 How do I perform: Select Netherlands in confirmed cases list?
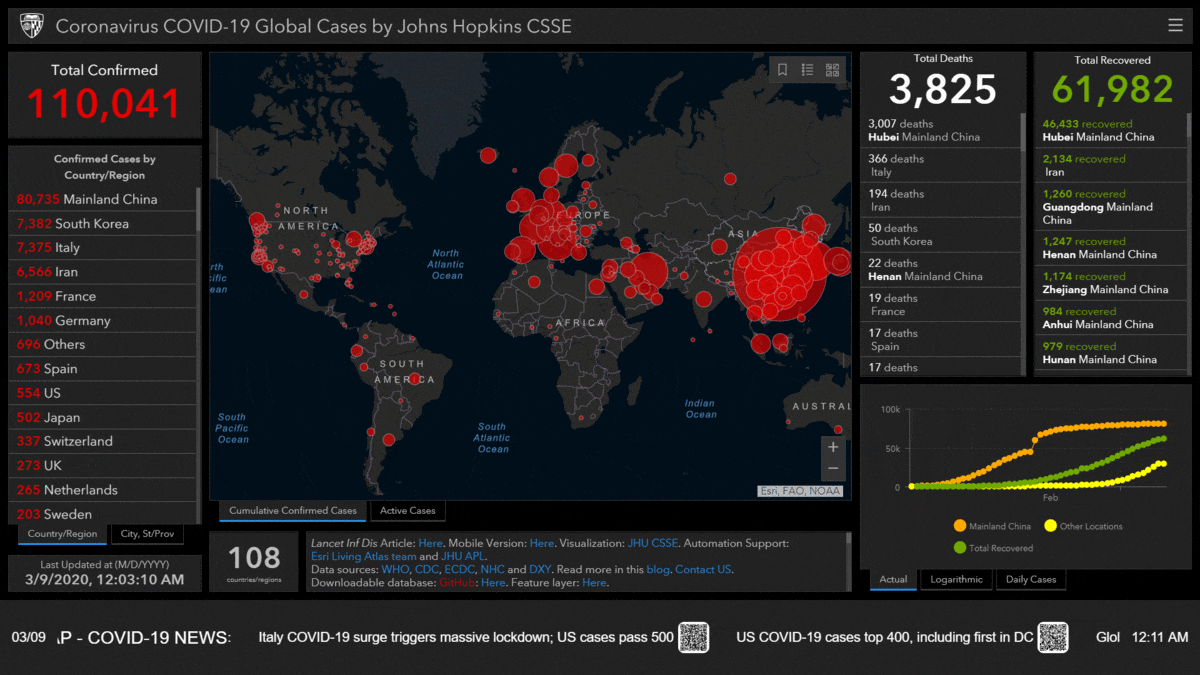pos(103,490)
